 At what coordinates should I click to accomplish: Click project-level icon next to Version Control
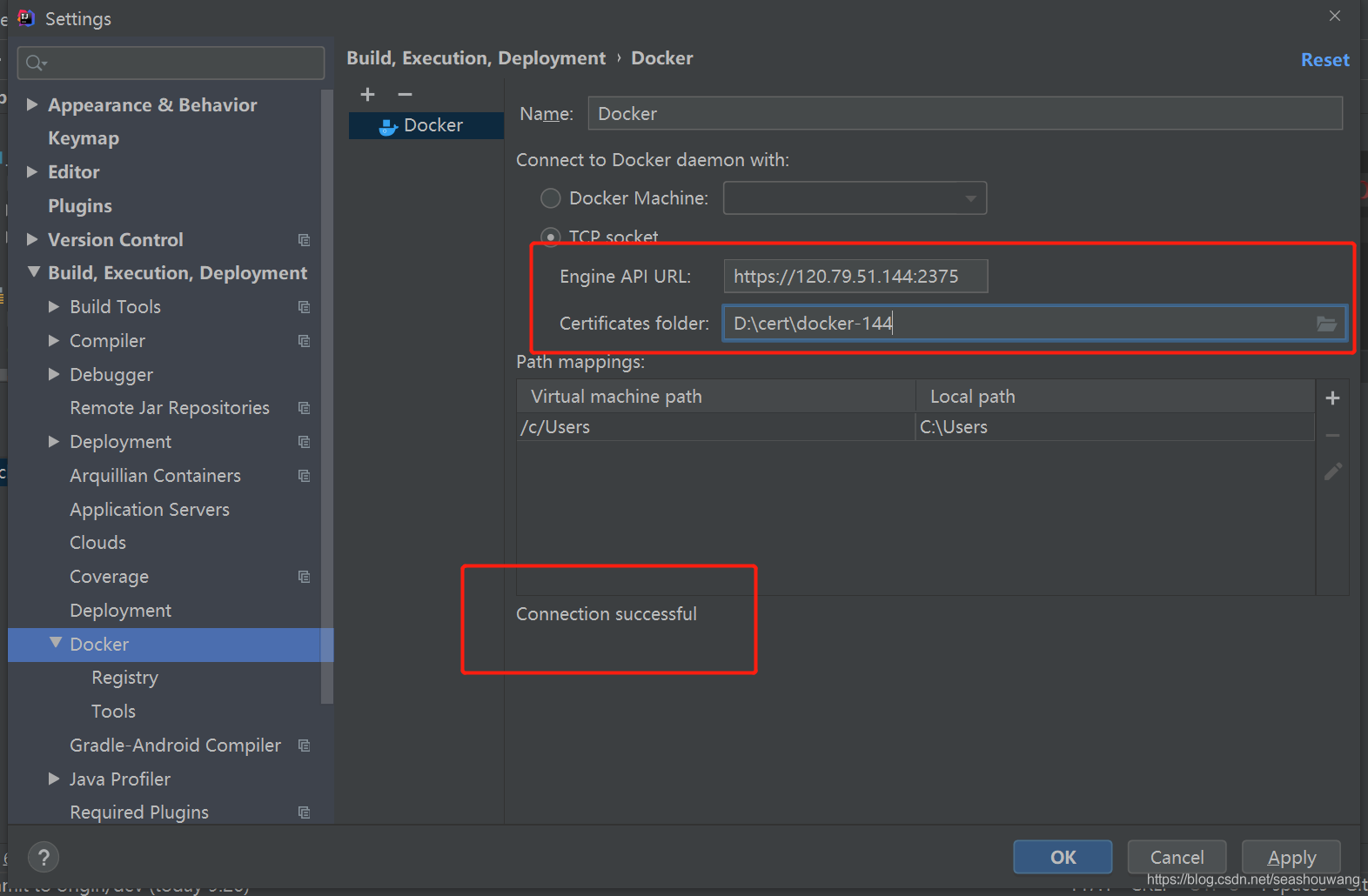[304, 240]
